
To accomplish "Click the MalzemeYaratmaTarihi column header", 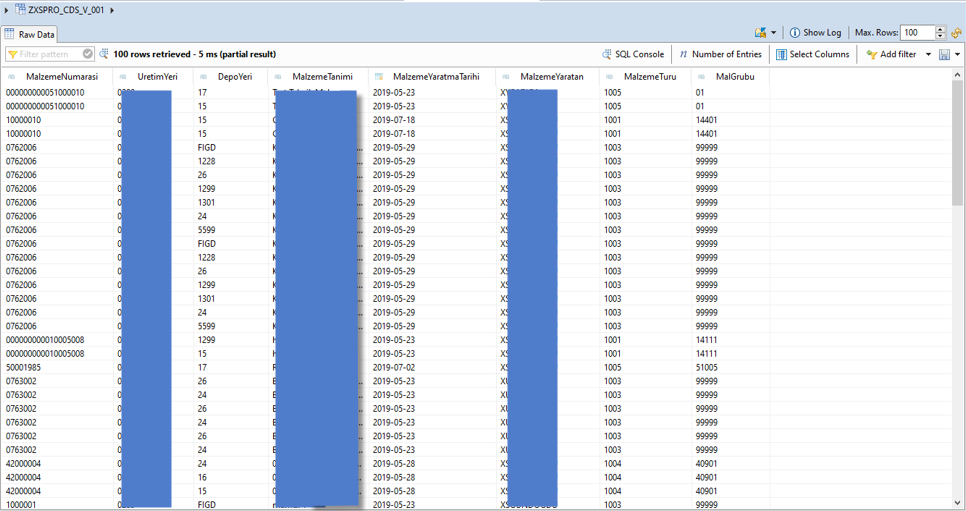I will [x=432, y=77].
